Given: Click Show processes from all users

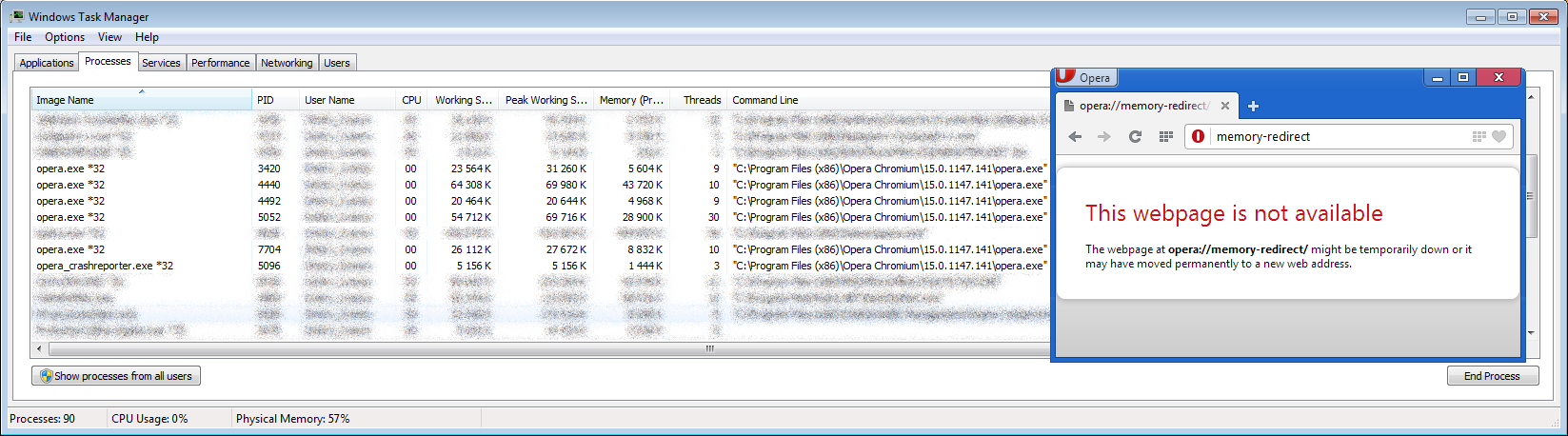Looking at the screenshot, I should click(116, 376).
